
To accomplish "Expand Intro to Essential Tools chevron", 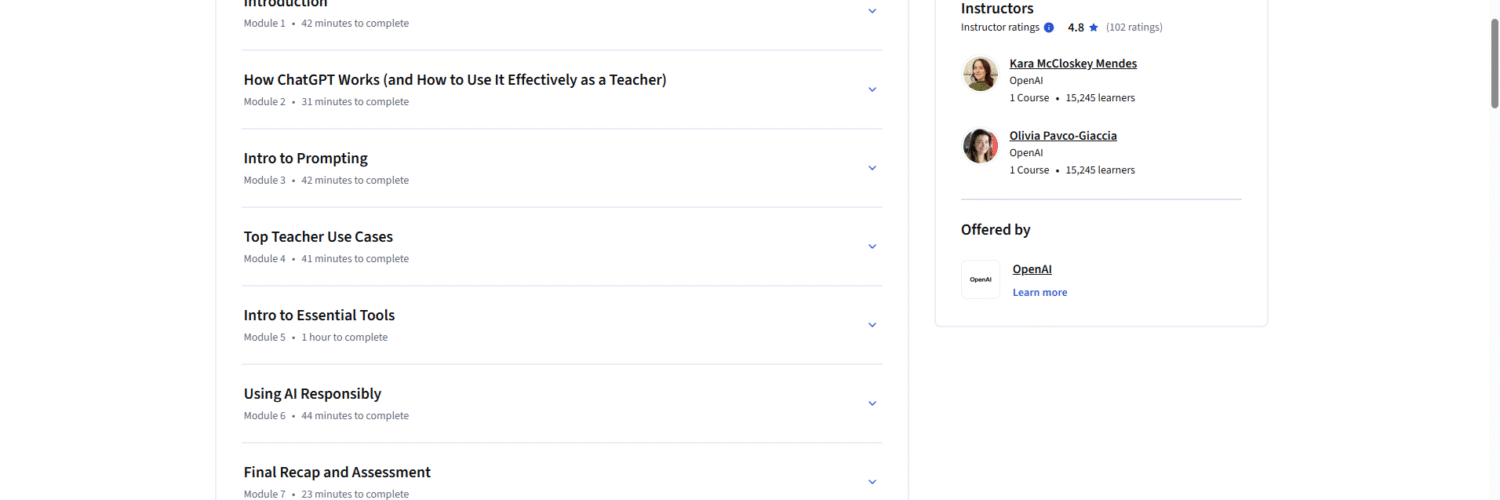I will (x=872, y=325).
